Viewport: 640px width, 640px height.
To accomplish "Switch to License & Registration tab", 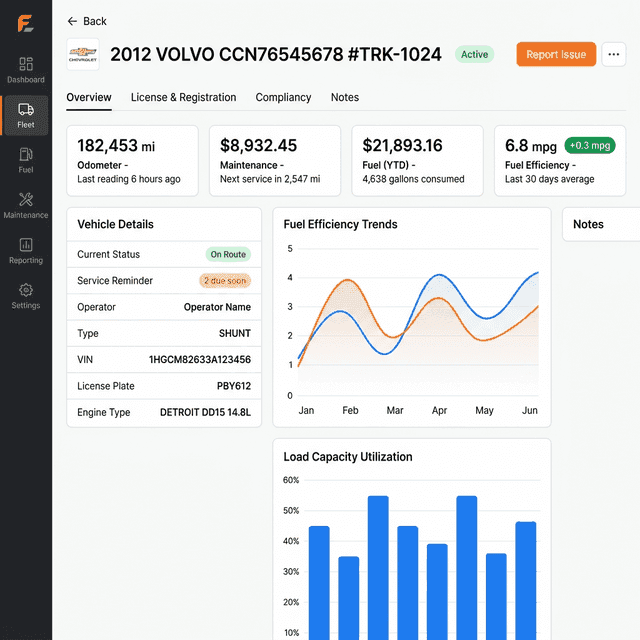I will tap(183, 98).
